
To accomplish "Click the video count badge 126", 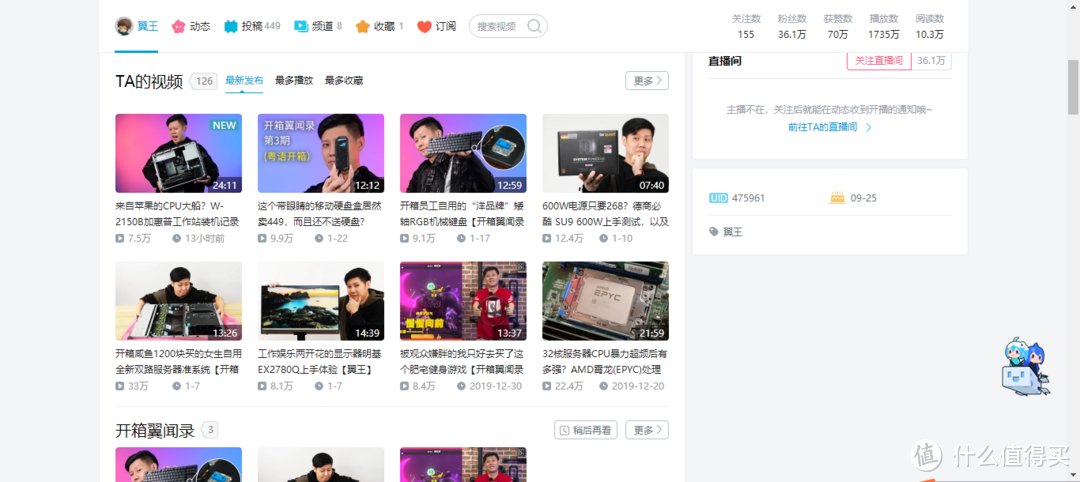I will [x=204, y=81].
